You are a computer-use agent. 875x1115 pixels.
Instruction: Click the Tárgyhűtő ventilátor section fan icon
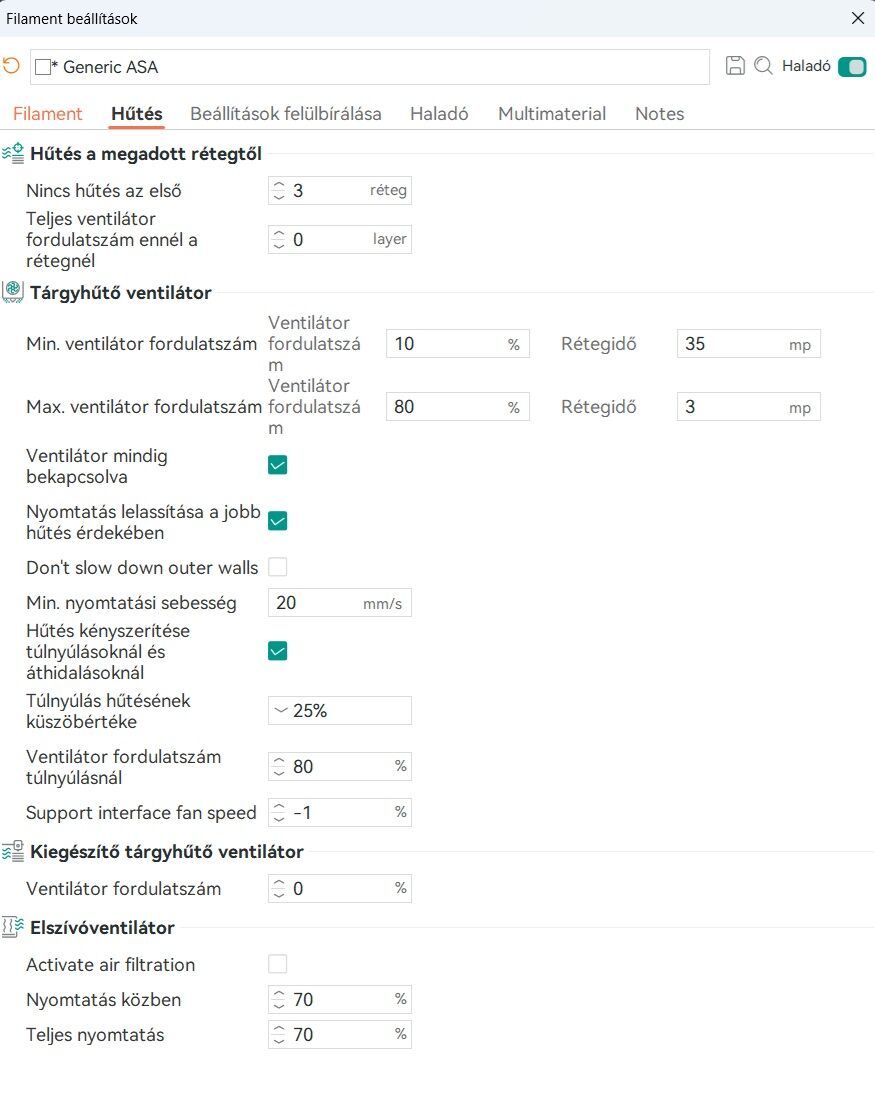pyautogui.click(x=13, y=292)
